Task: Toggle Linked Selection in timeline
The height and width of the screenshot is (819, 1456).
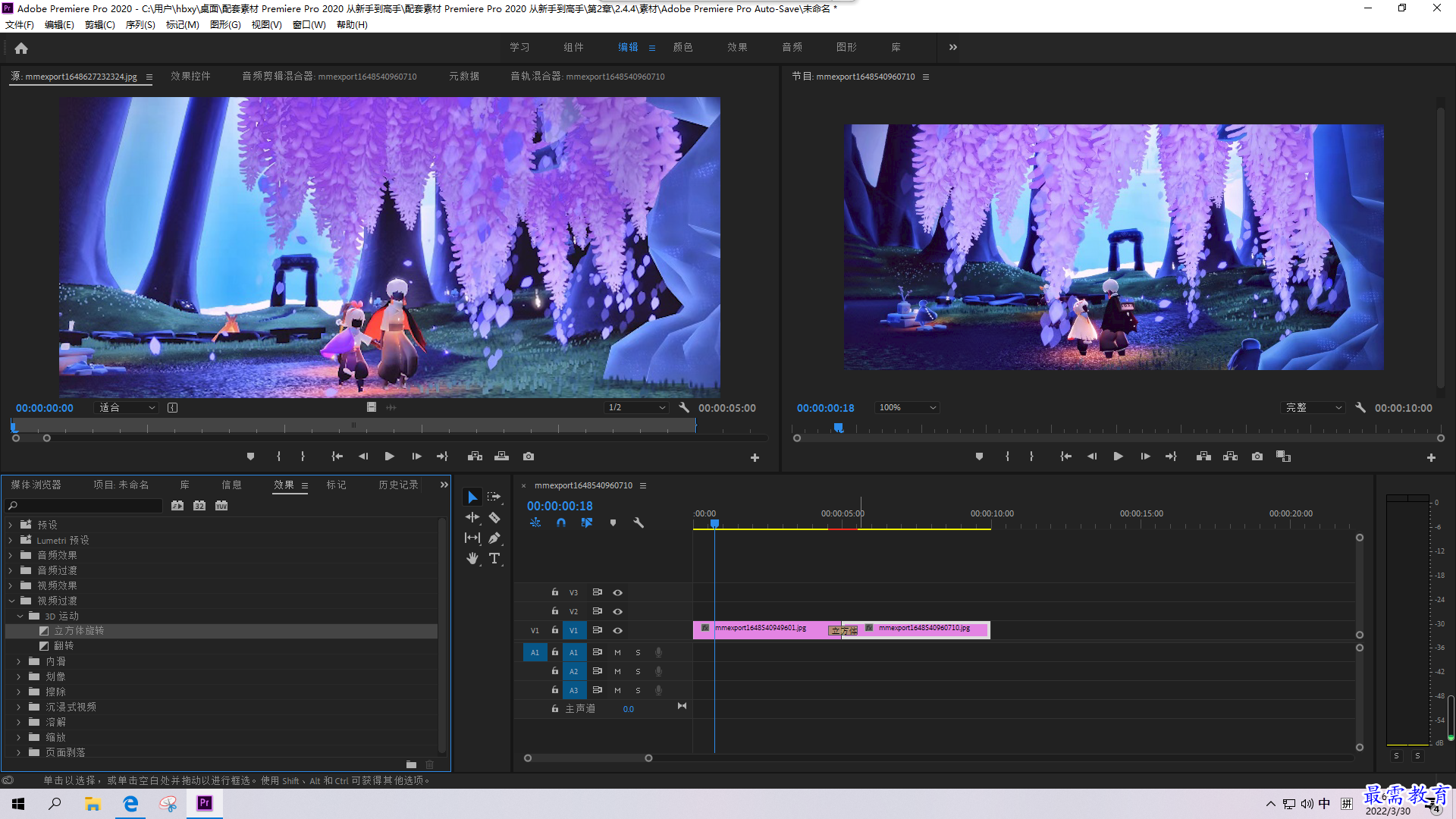Action: [586, 522]
